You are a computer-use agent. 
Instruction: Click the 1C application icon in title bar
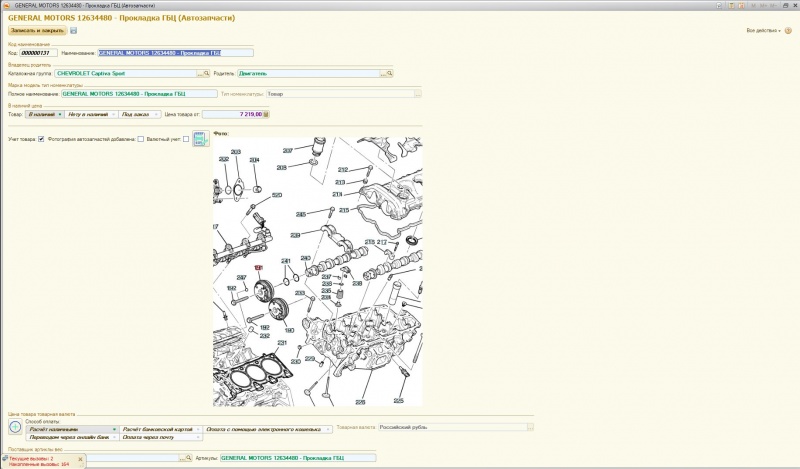[x=6, y=5]
